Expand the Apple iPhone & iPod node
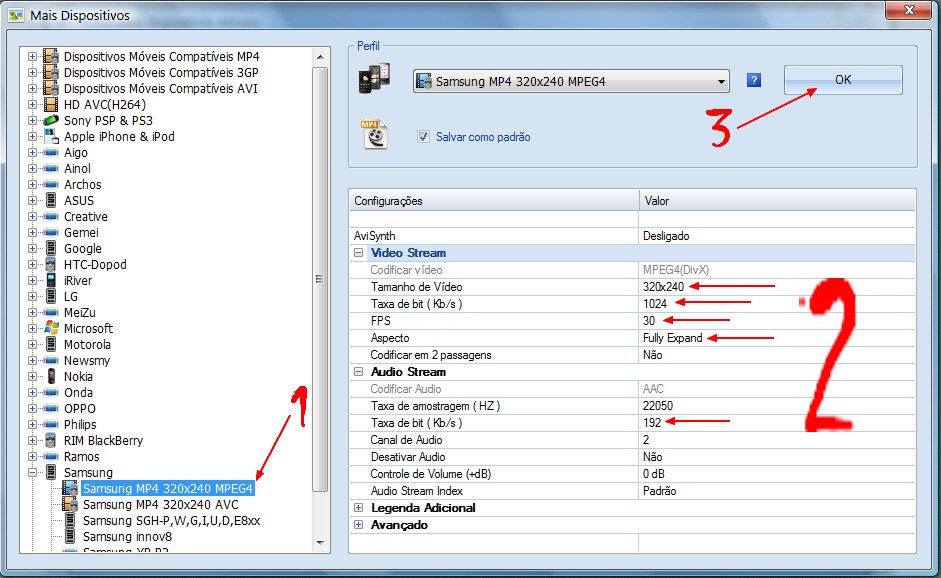Screen dimensions: 941x578 pos(32,136)
